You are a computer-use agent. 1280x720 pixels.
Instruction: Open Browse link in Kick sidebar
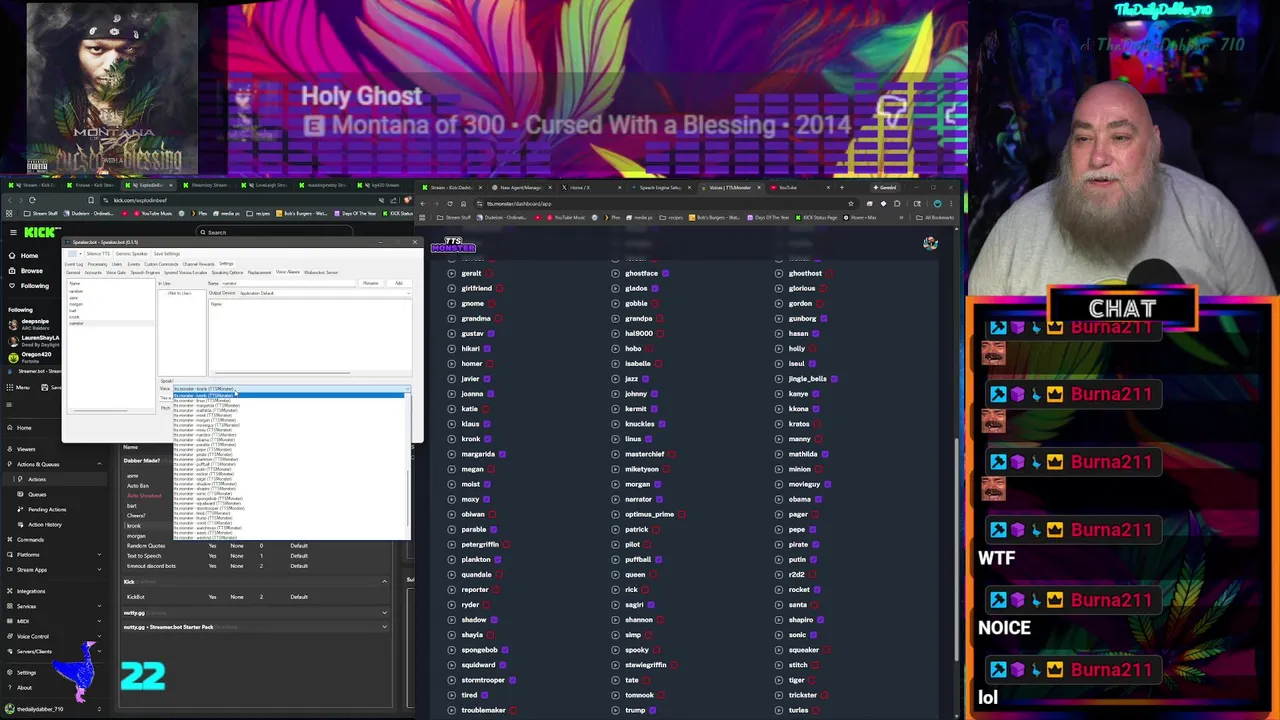(32, 271)
